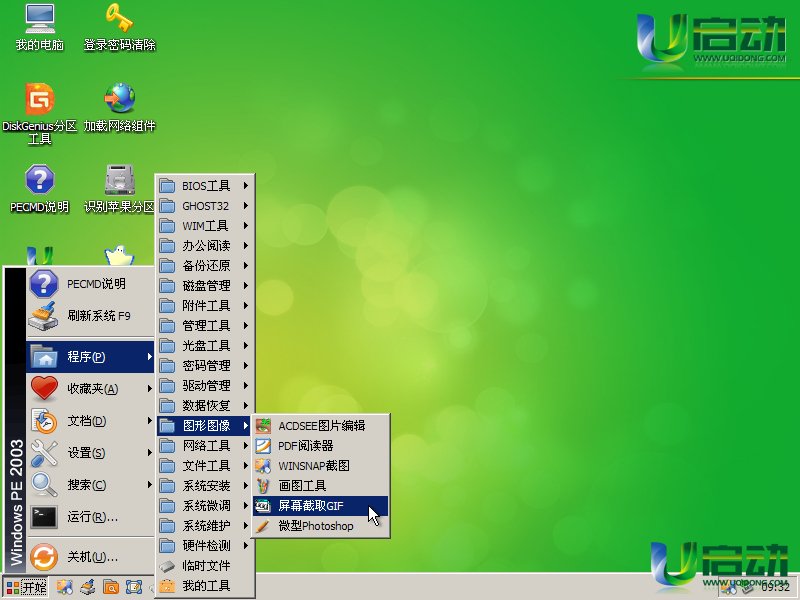Launch 登录密码清除 key icon on desktop
The width and height of the screenshot is (800, 600).
pyautogui.click(x=119, y=27)
